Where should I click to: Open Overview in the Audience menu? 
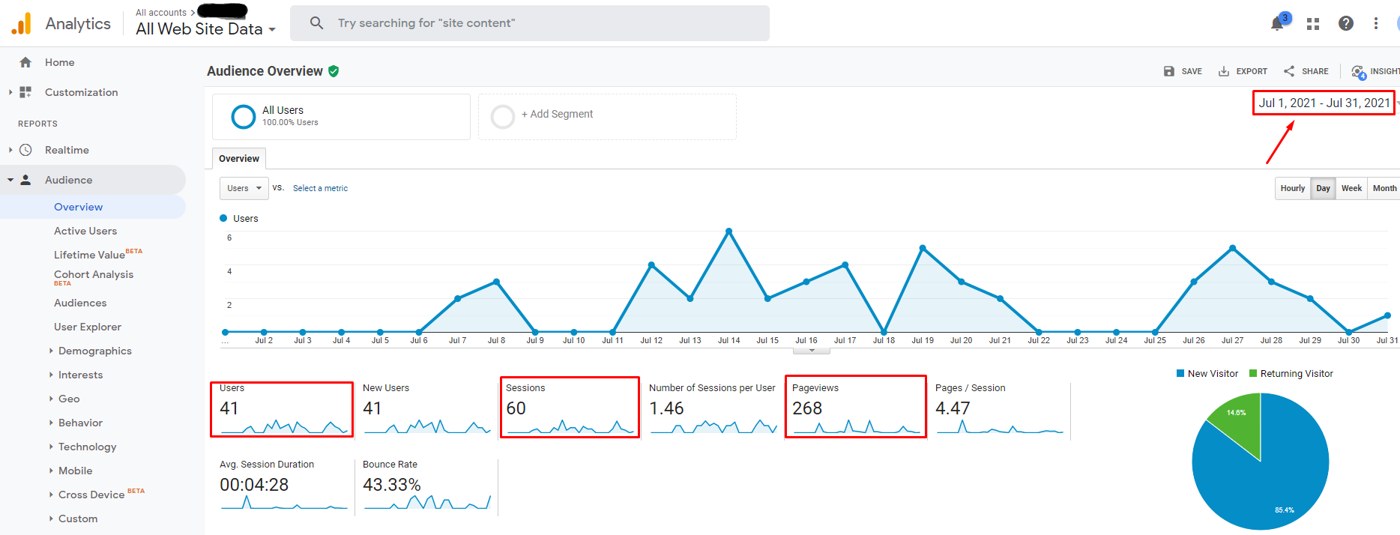click(78, 207)
